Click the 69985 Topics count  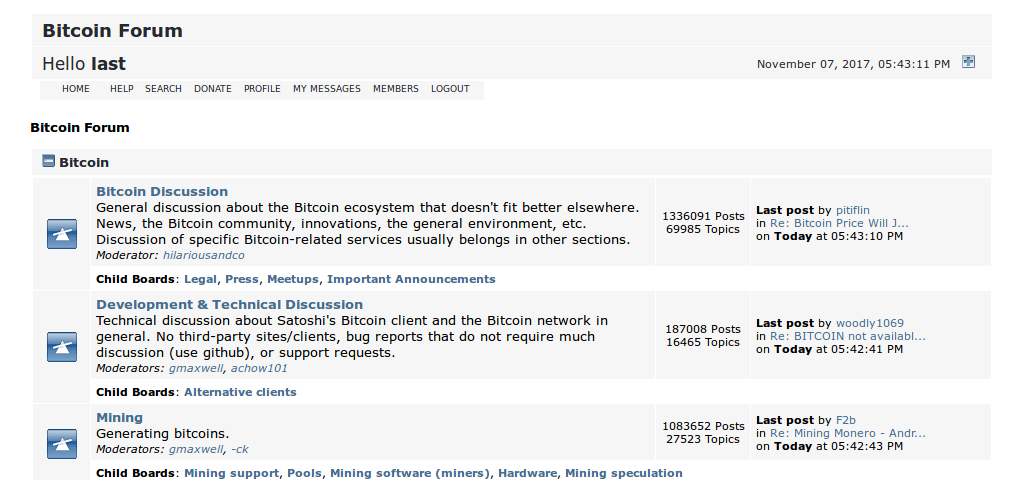point(703,229)
